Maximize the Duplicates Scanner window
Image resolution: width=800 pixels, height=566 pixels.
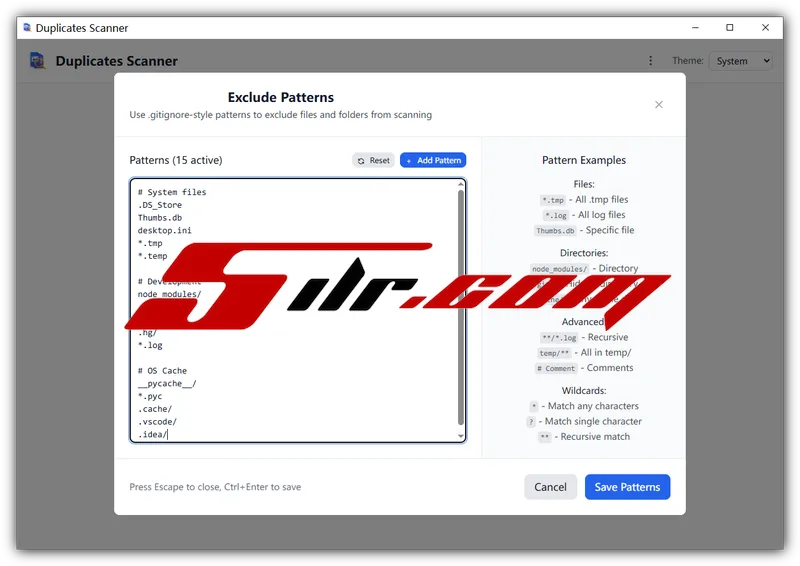pyautogui.click(x=730, y=28)
